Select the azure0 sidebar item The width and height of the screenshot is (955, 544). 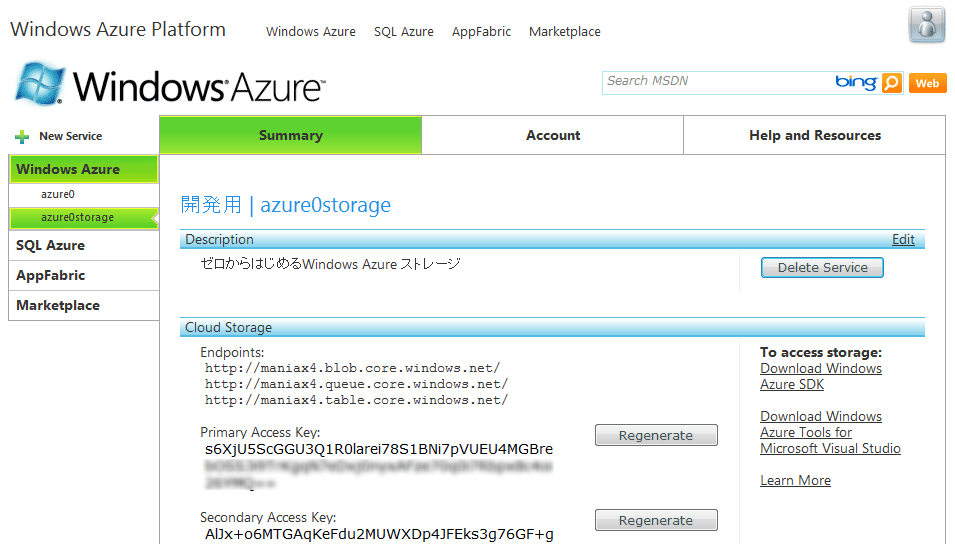point(58,194)
